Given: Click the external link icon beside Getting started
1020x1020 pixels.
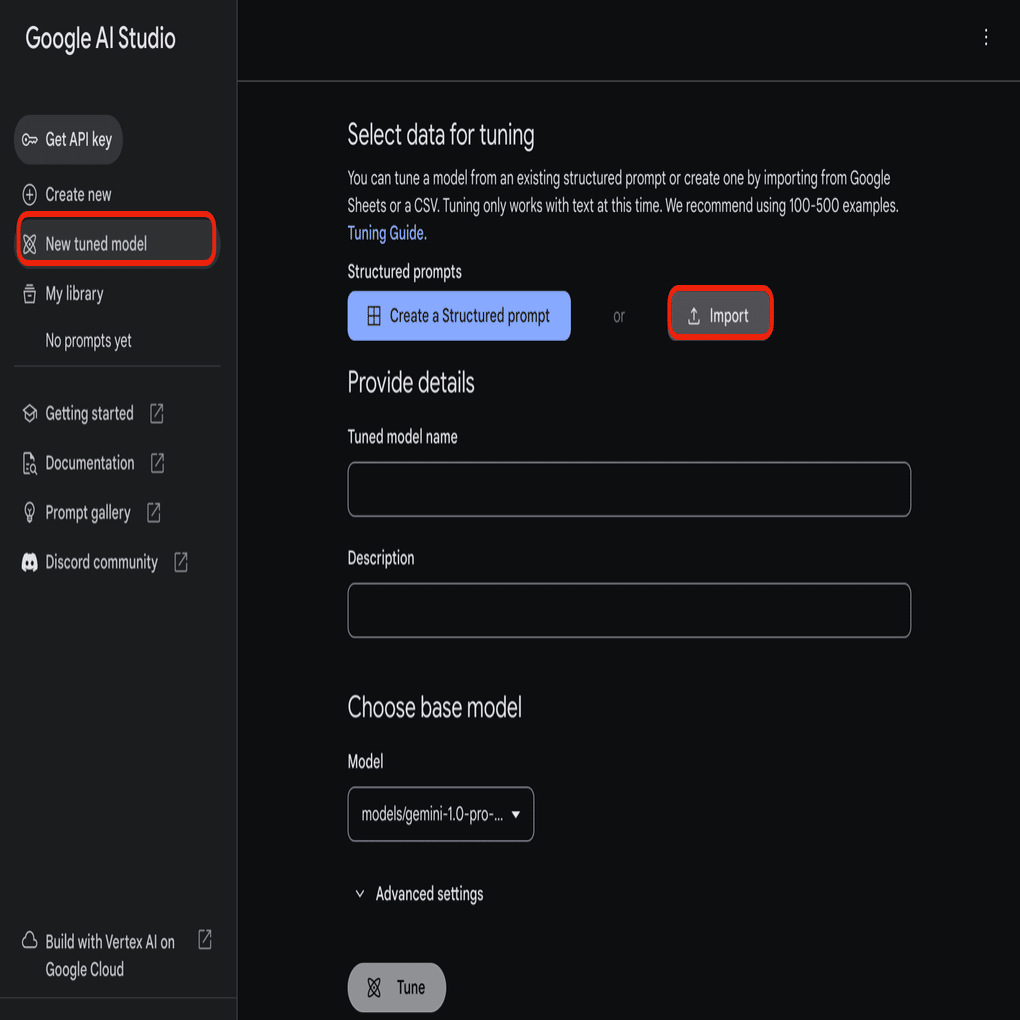Looking at the screenshot, I should coord(157,413).
